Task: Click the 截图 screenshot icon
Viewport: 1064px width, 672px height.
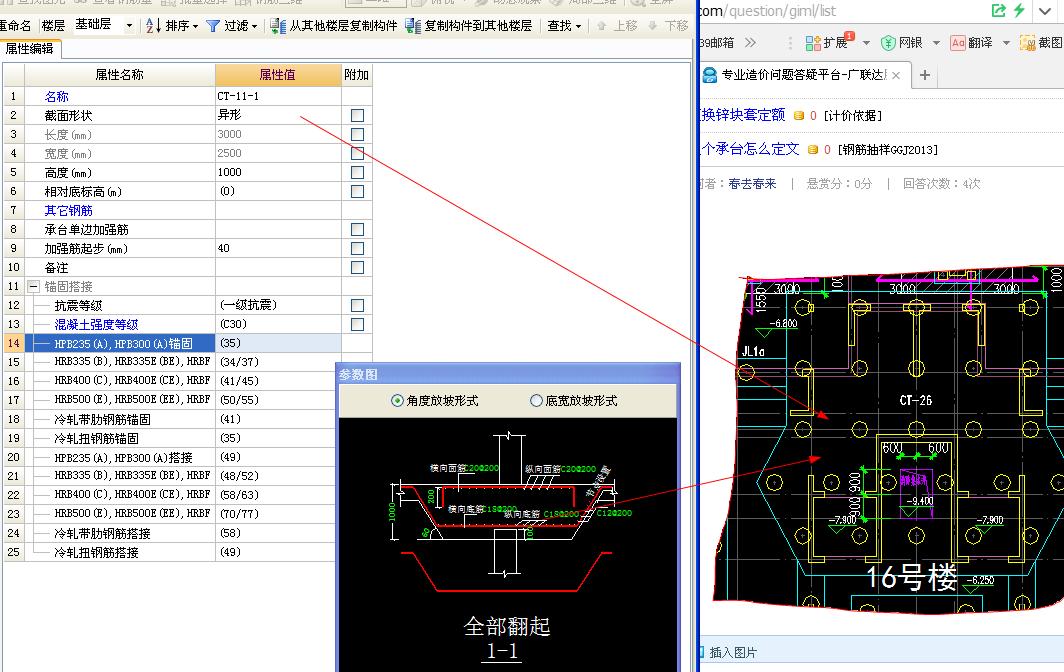Action: point(1027,43)
